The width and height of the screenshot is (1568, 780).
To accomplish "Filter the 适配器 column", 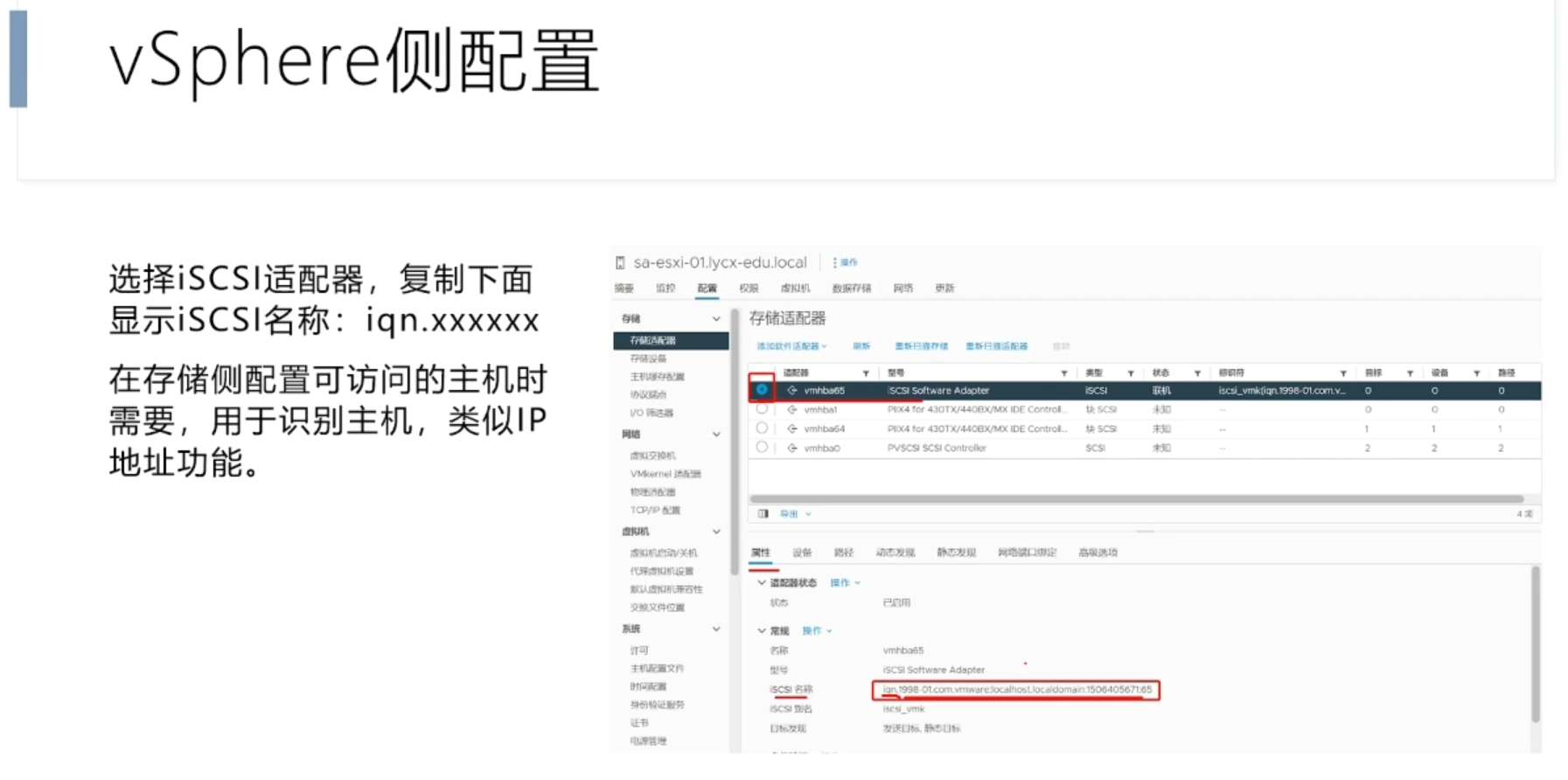I will [866, 373].
